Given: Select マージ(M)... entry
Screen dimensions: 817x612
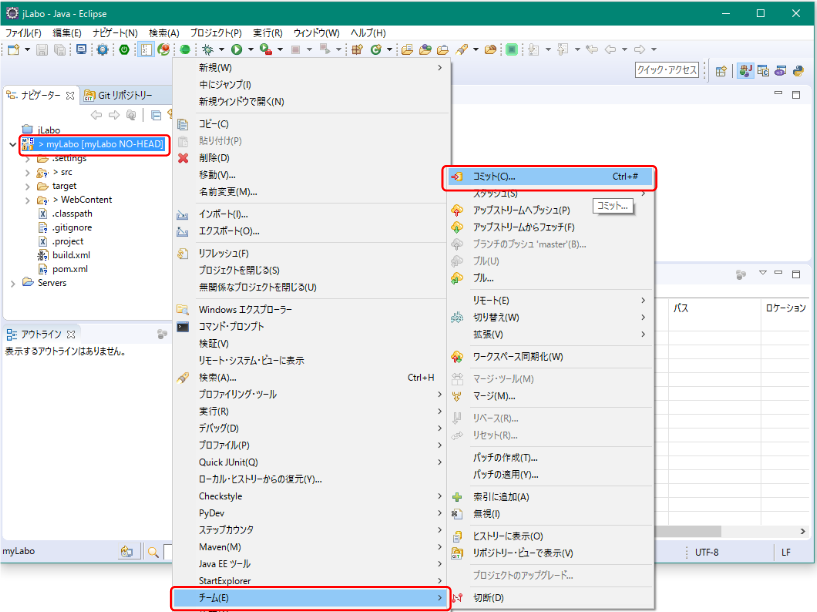Looking at the screenshot, I should 494,396.
